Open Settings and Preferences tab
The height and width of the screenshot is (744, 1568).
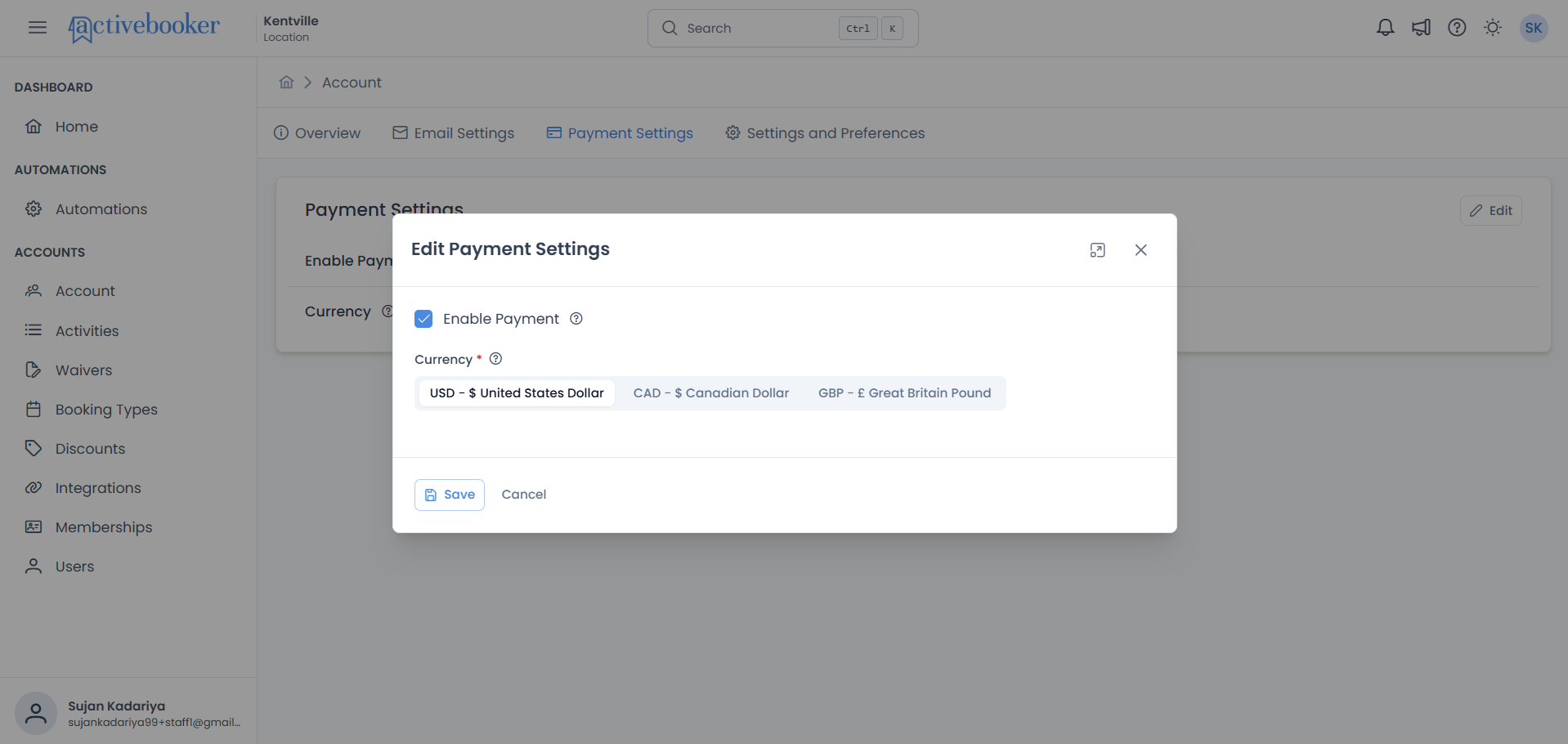coord(825,133)
